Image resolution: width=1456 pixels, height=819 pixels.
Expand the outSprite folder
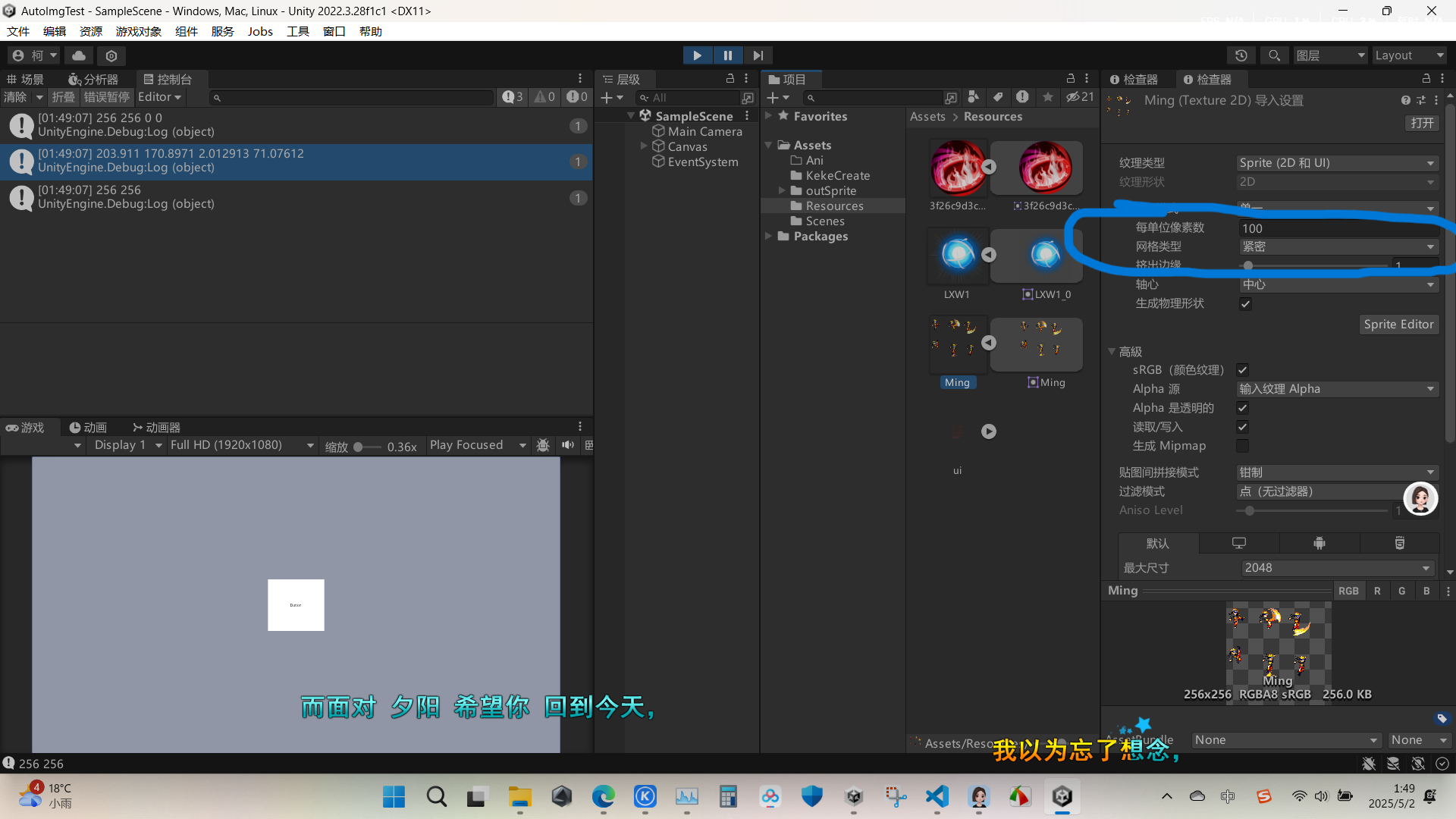[782, 191]
